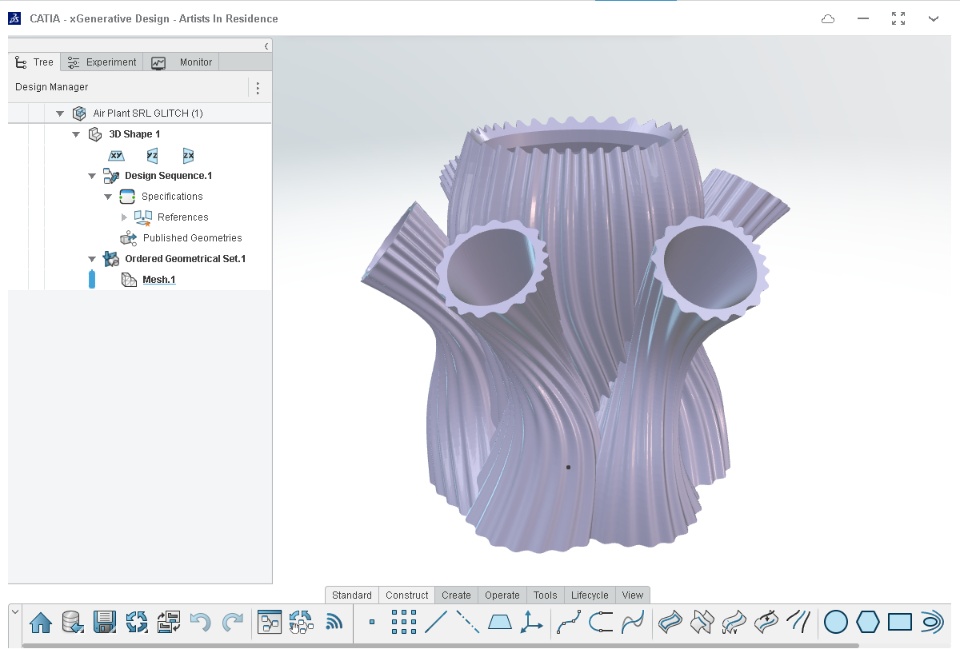Viewport: 960px width, 649px height.
Task: Open the View action bar tab
Action: click(x=632, y=595)
